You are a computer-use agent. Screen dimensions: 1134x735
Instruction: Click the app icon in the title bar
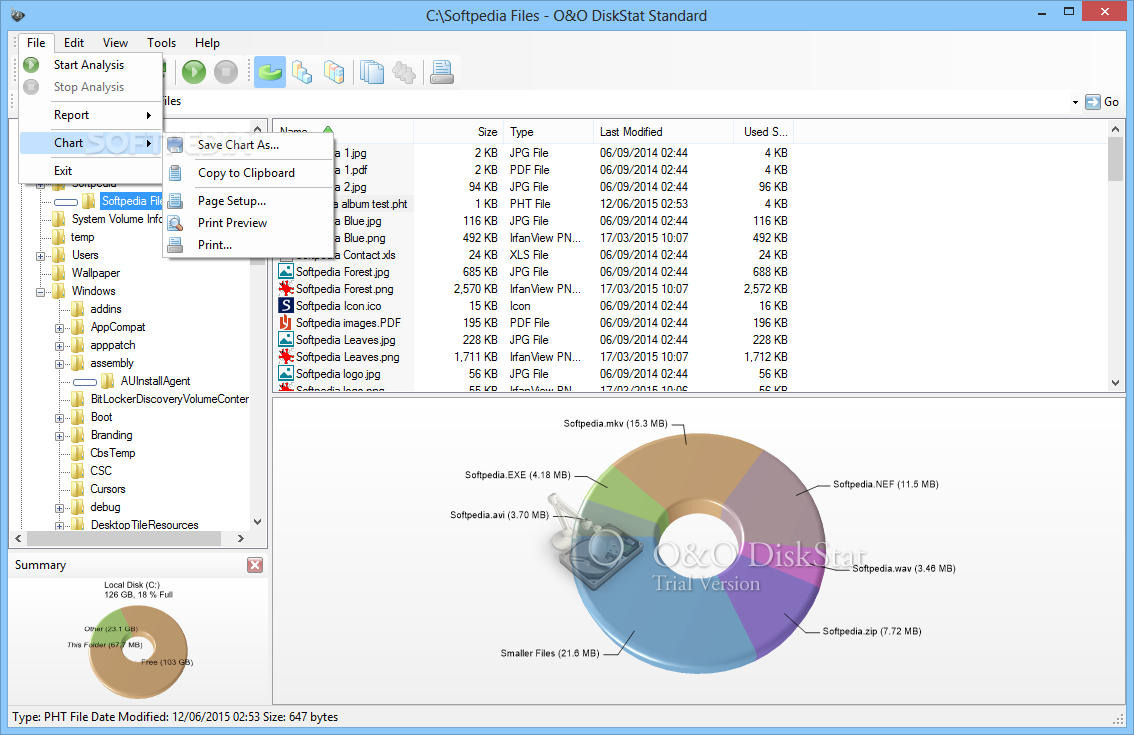[17, 15]
